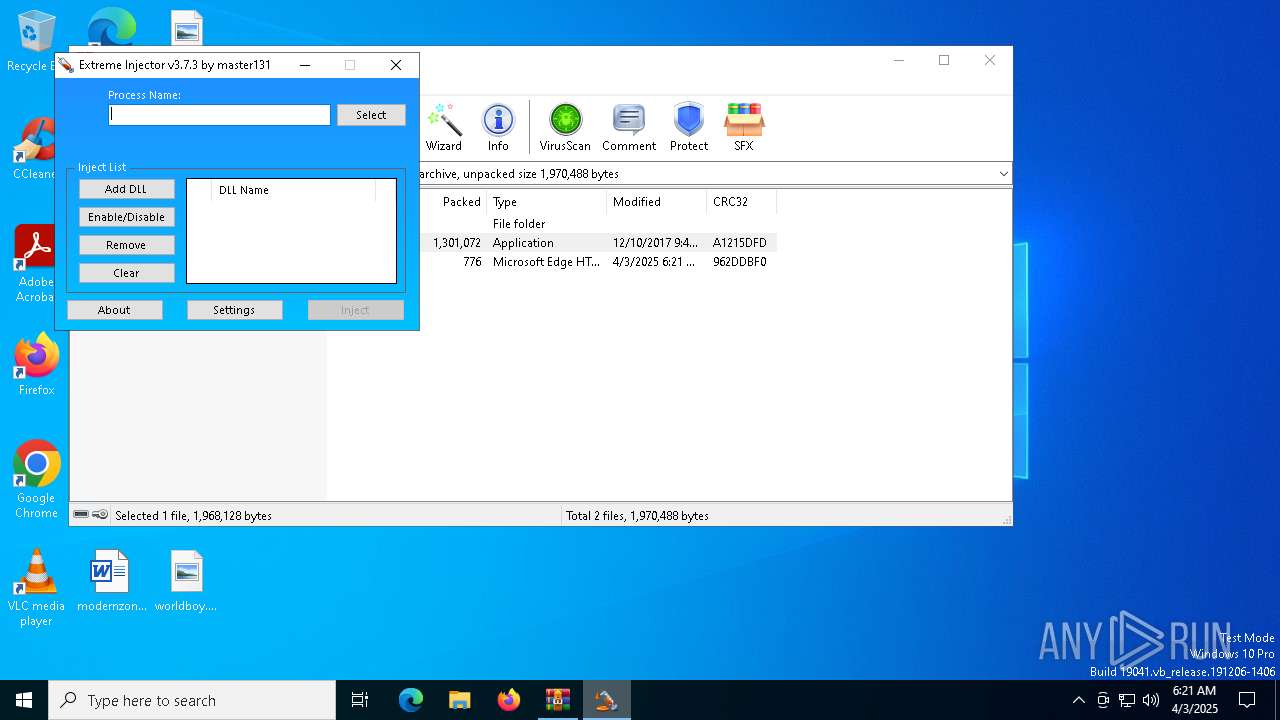Image resolution: width=1280 pixels, height=720 pixels.
Task: Launch Firefox from the desktop
Action: (36, 364)
